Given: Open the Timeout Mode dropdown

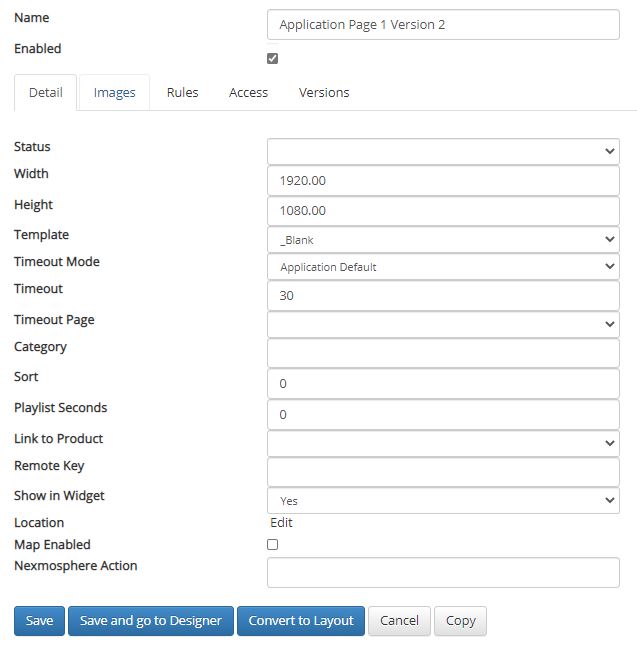Looking at the screenshot, I should click(x=443, y=267).
